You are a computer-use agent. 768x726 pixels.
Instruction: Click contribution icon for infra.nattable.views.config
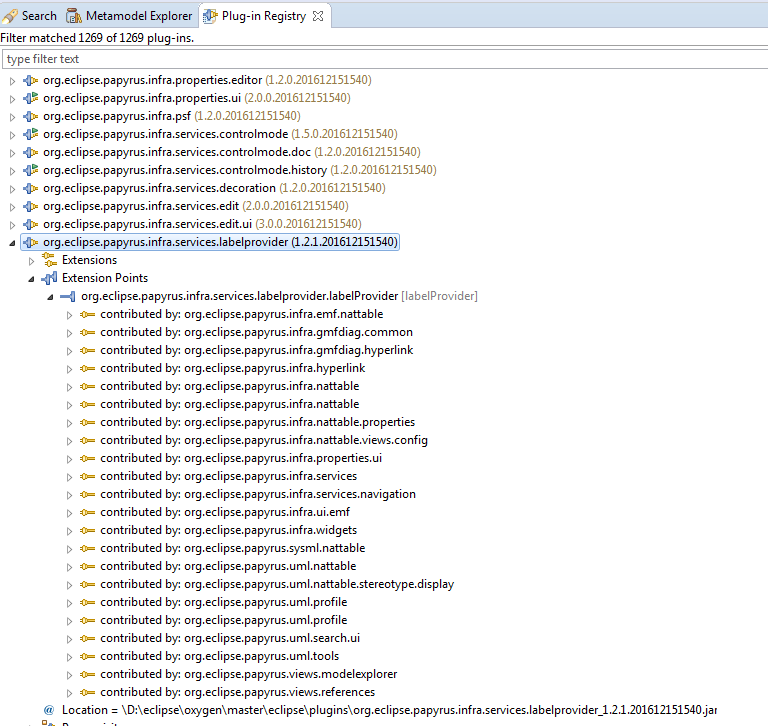pyautogui.click(x=88, y=440)
